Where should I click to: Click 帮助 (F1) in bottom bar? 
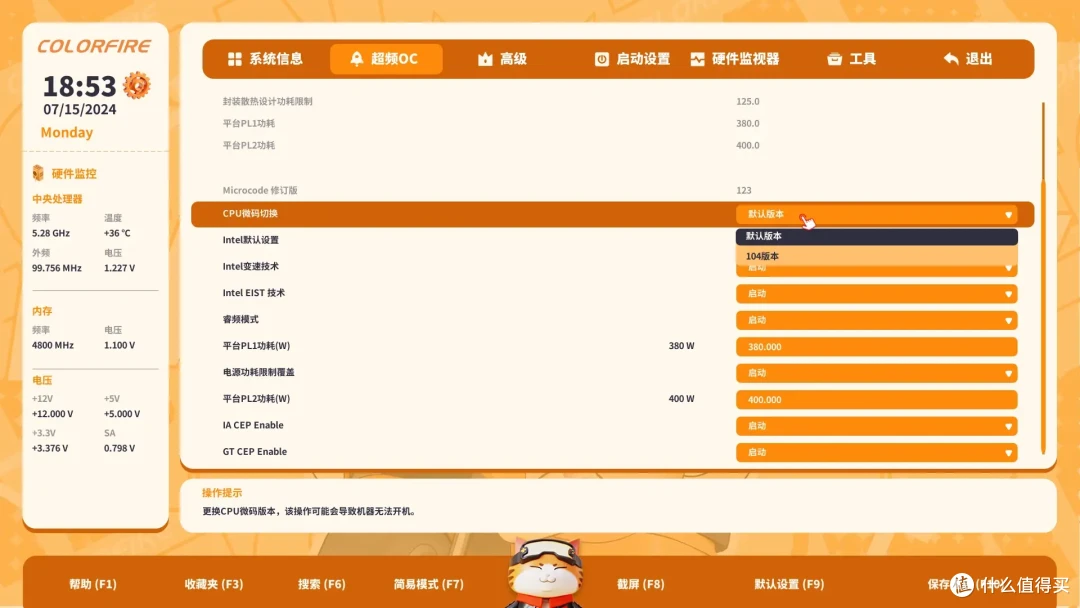click(x=93, y=584)
